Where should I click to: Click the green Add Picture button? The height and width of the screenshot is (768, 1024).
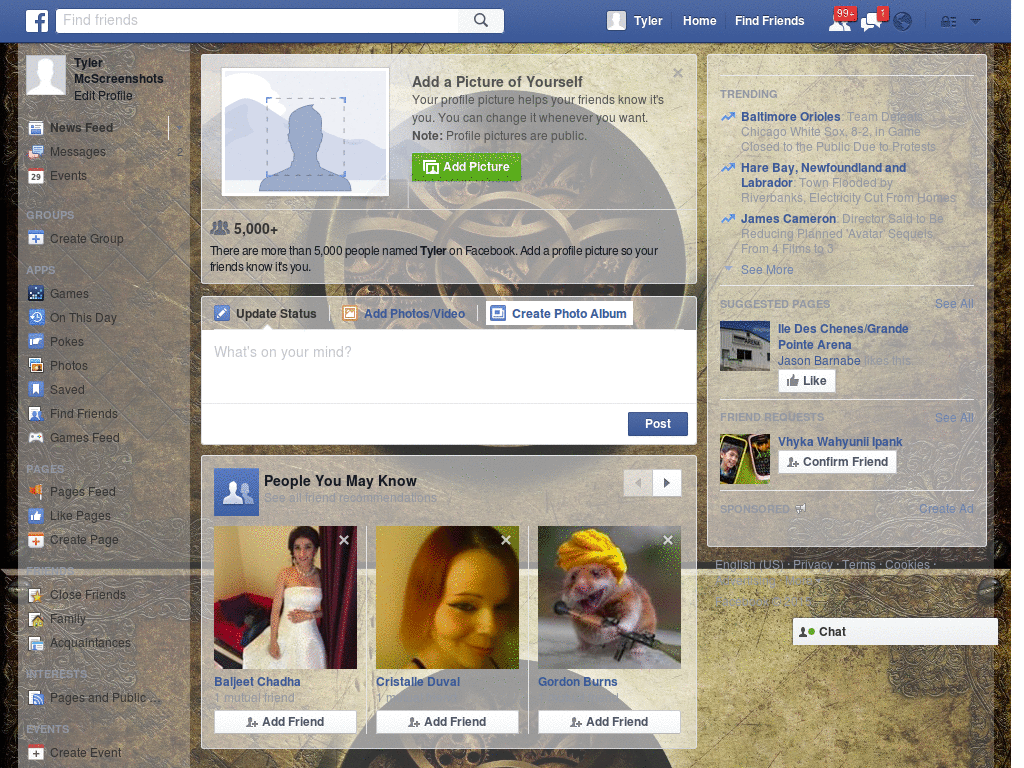466,167
